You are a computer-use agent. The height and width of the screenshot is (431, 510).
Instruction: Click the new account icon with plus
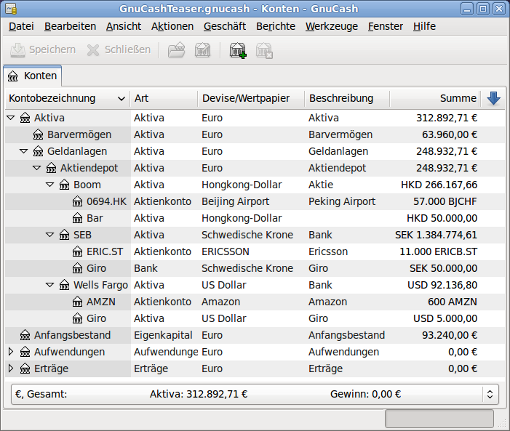[238, 50]
